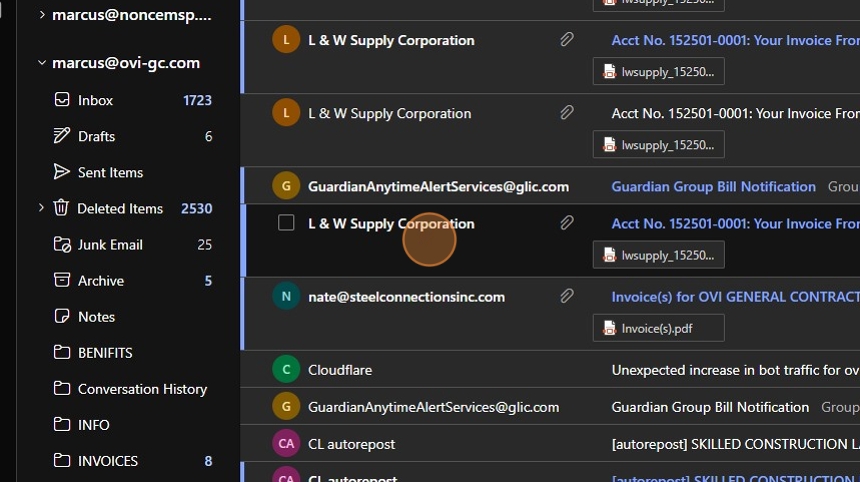Expand the Deleted Items folder

[41, 208]
